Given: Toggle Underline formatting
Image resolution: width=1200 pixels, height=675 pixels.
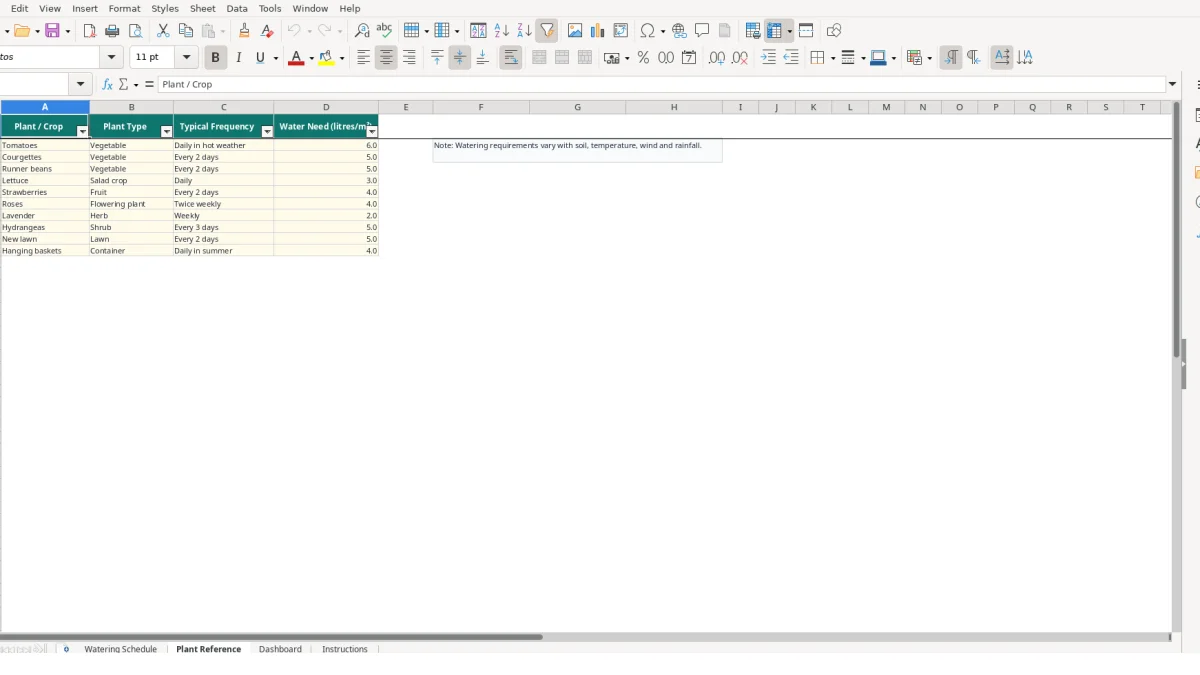Looking at the screenshot, I should 260,58.
